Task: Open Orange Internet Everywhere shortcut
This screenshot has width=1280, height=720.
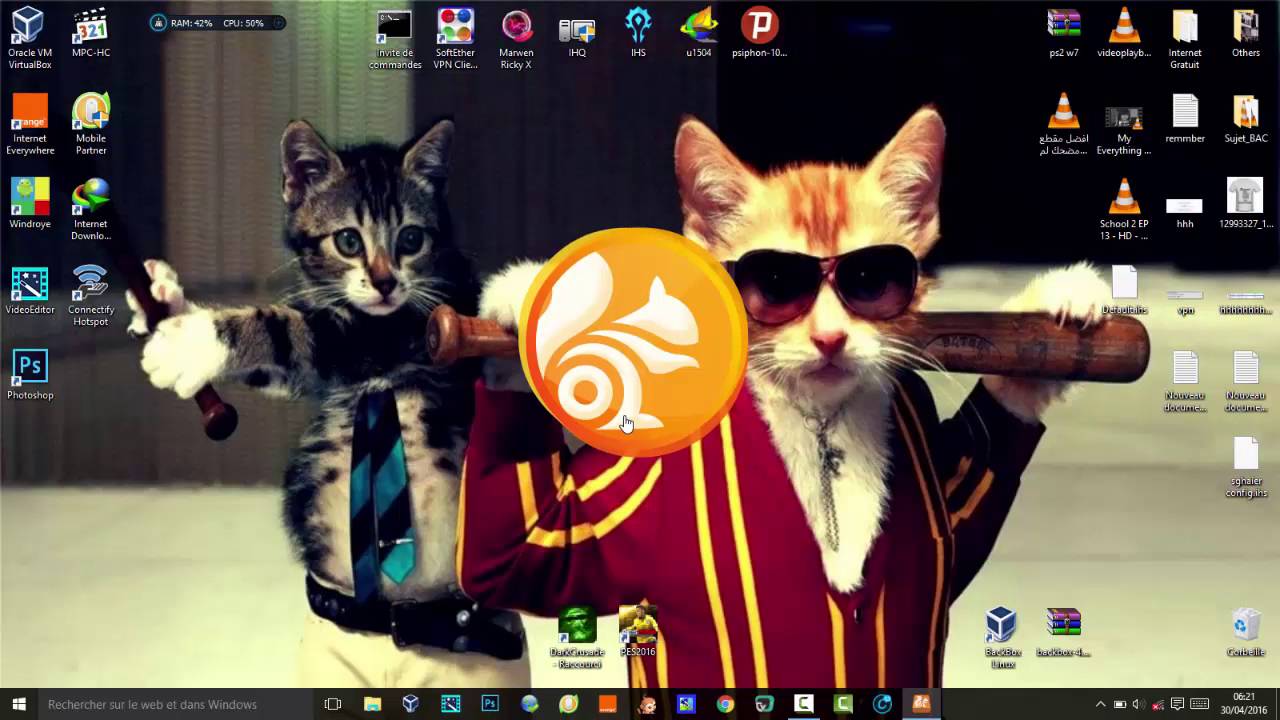Action: click(30, 124)
